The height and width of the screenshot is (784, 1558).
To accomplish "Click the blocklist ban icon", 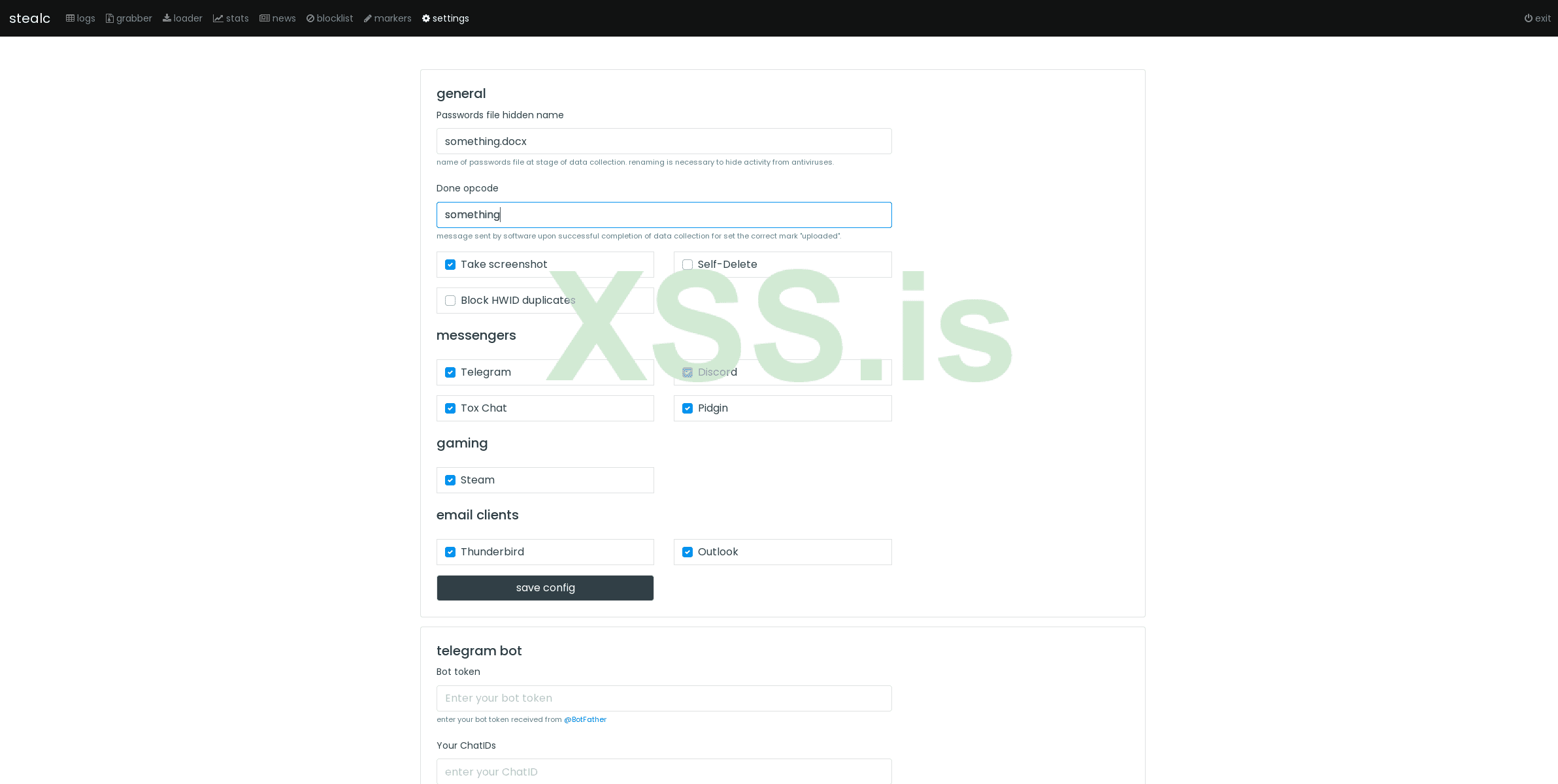I will pyautogui.click(x=310, y=18).
